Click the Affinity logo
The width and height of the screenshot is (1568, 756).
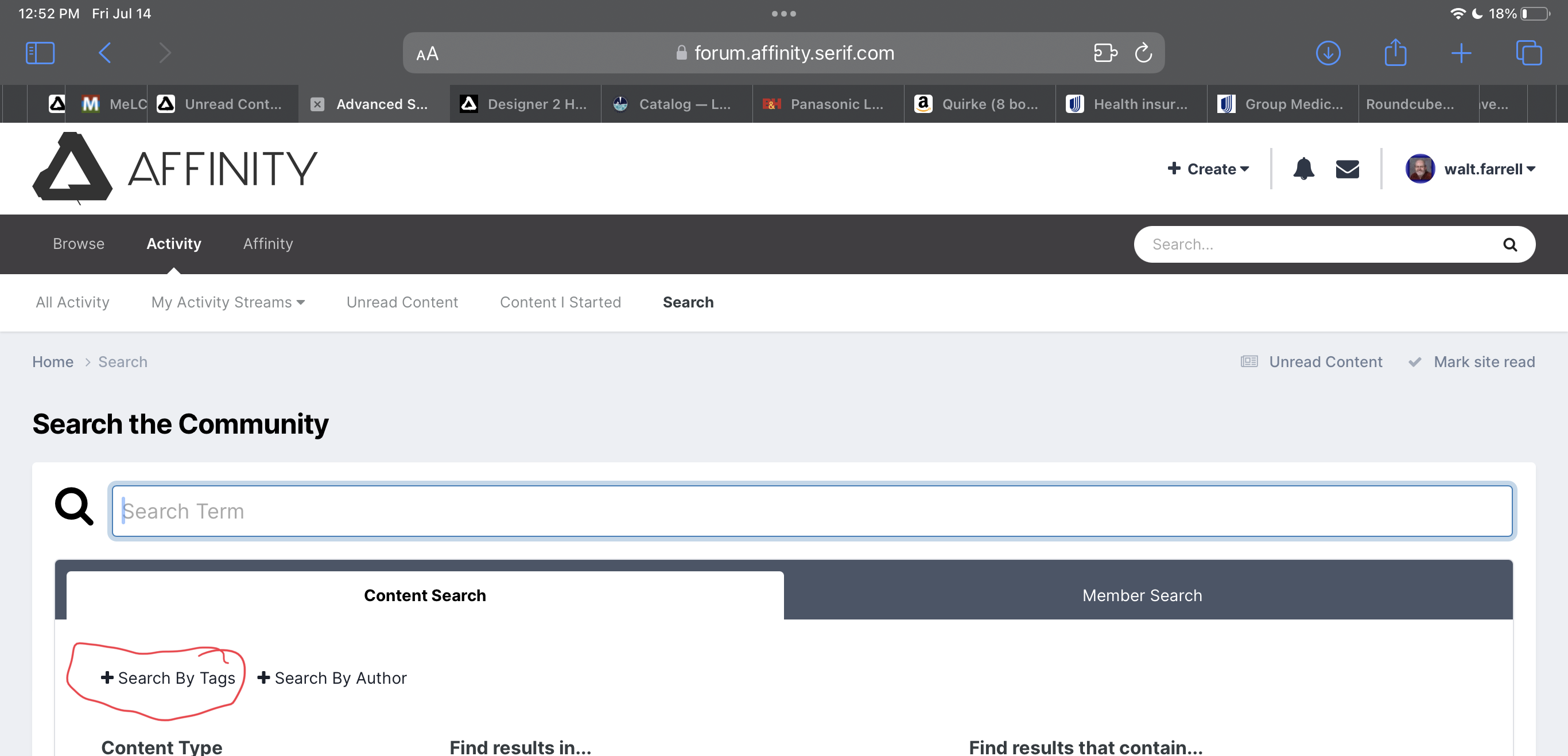click(174, 168)
